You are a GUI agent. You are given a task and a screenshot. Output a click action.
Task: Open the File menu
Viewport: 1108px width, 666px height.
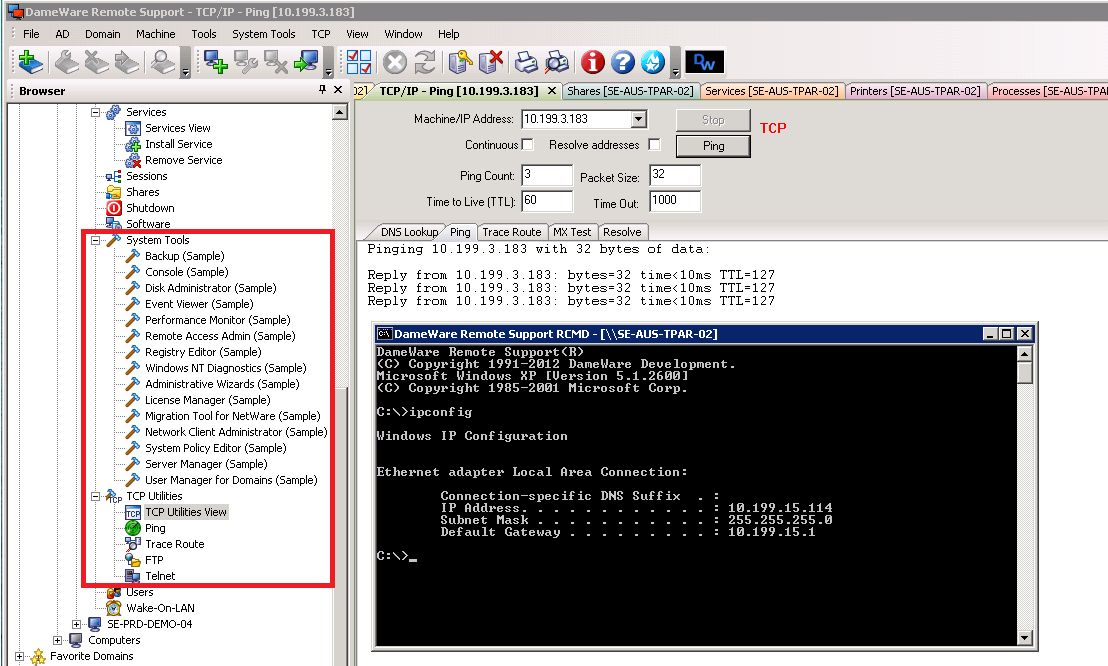pyautogui.click(x=31, y=34)
